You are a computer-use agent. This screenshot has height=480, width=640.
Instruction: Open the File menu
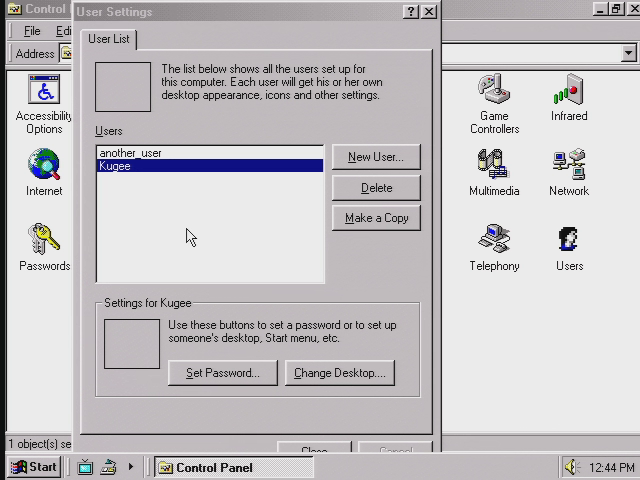point(32,31)
